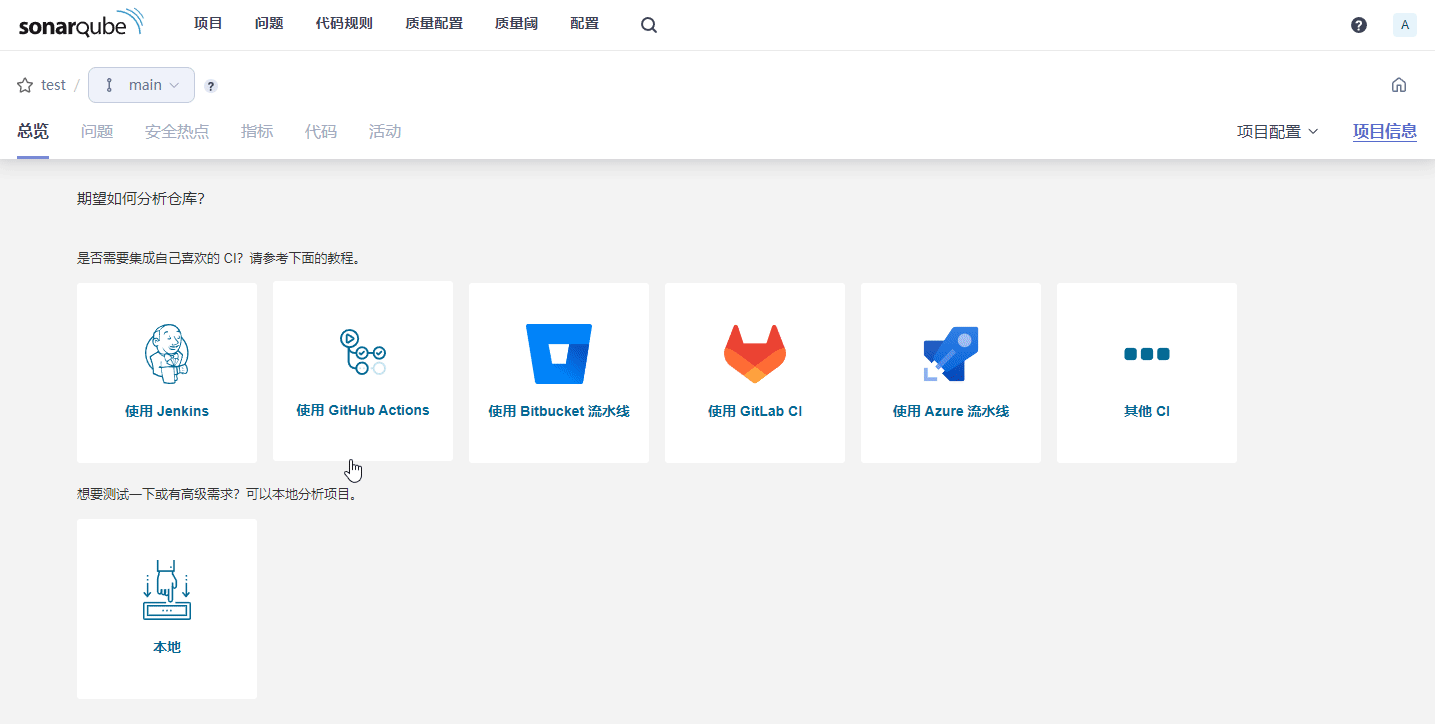Open the help question mark icon in header
The height and width of the screenshot is (724, 1435).
pyautogui.click(x=1359, y=25)
